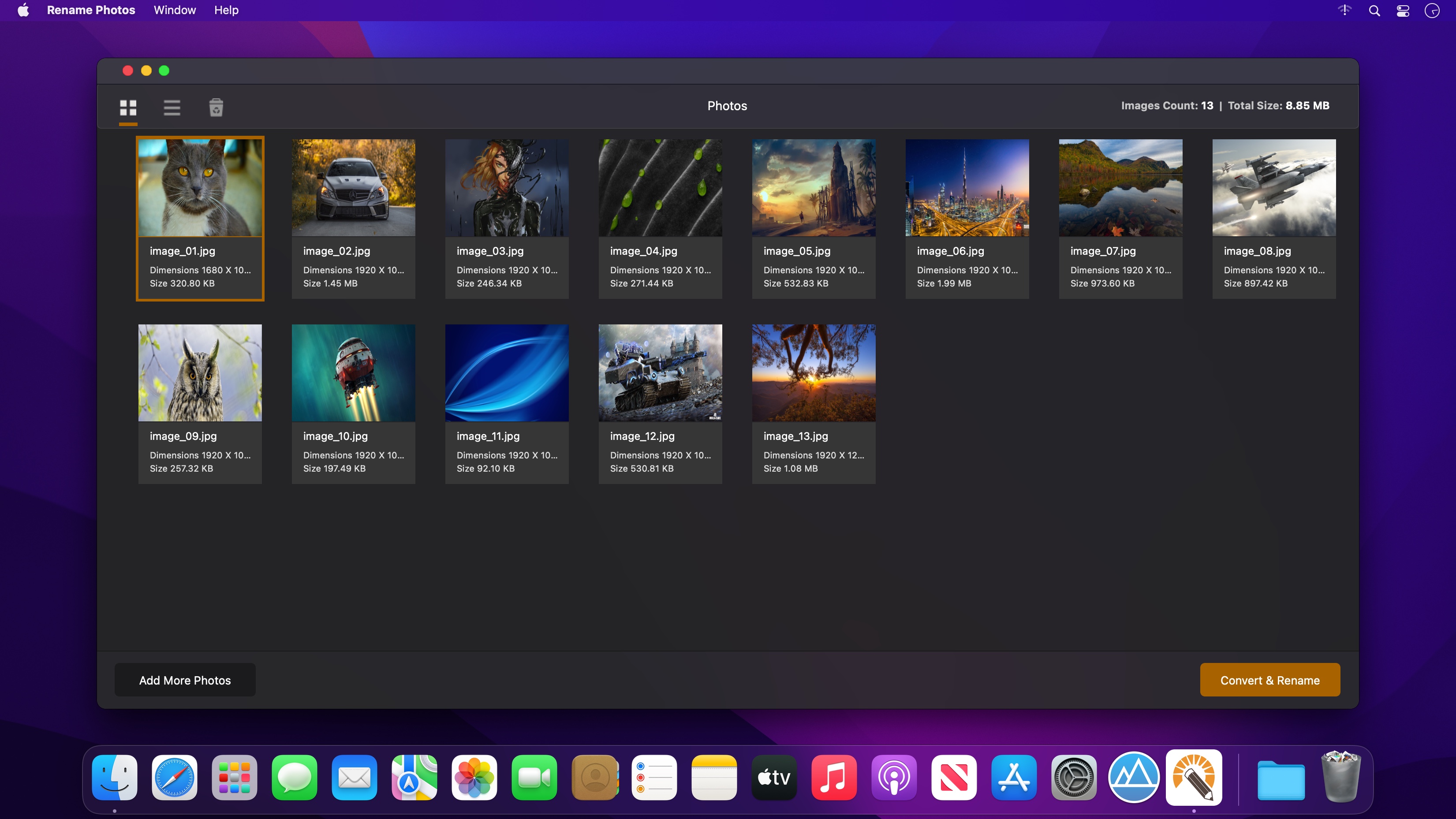This screenshot has width=1456, height=819.
Task: Open the Window menu
Action: pyautogui.click(x=175, y=10)
